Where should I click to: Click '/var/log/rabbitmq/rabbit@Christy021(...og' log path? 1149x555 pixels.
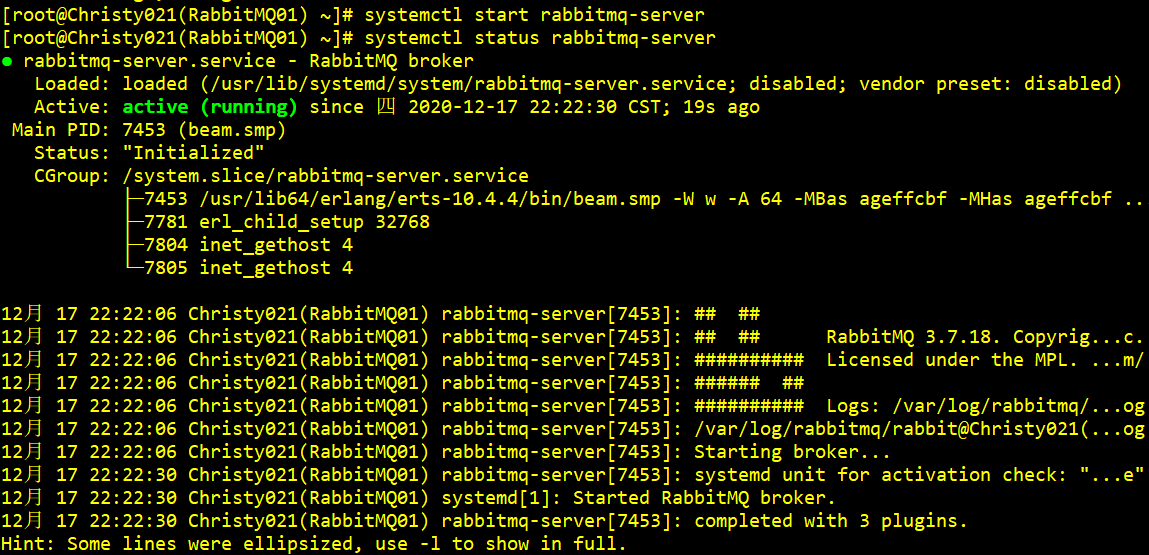pyautogui.click(x=919, y=429)
